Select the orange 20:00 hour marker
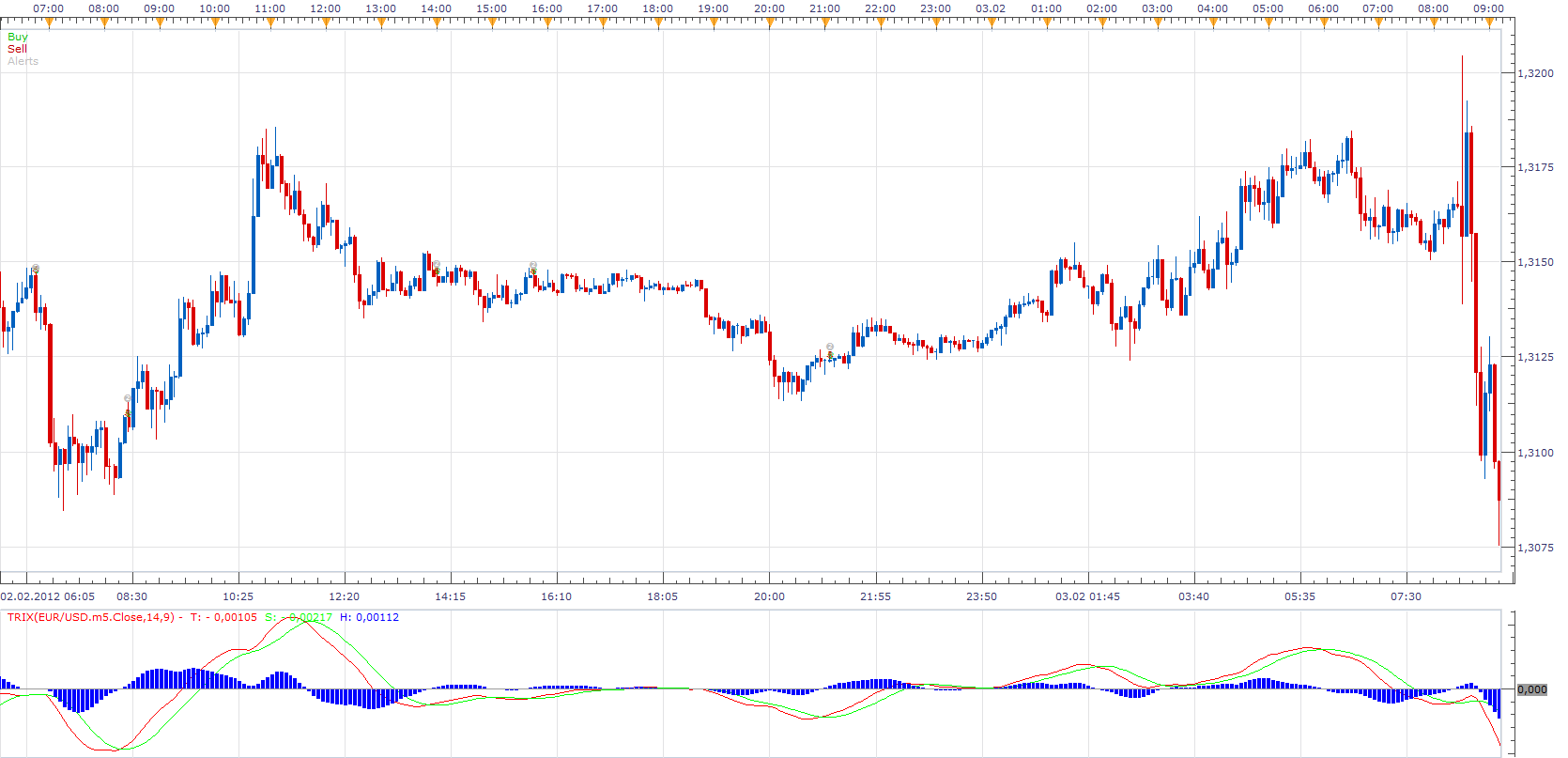 pyautogui.click(x=770, y=22)
